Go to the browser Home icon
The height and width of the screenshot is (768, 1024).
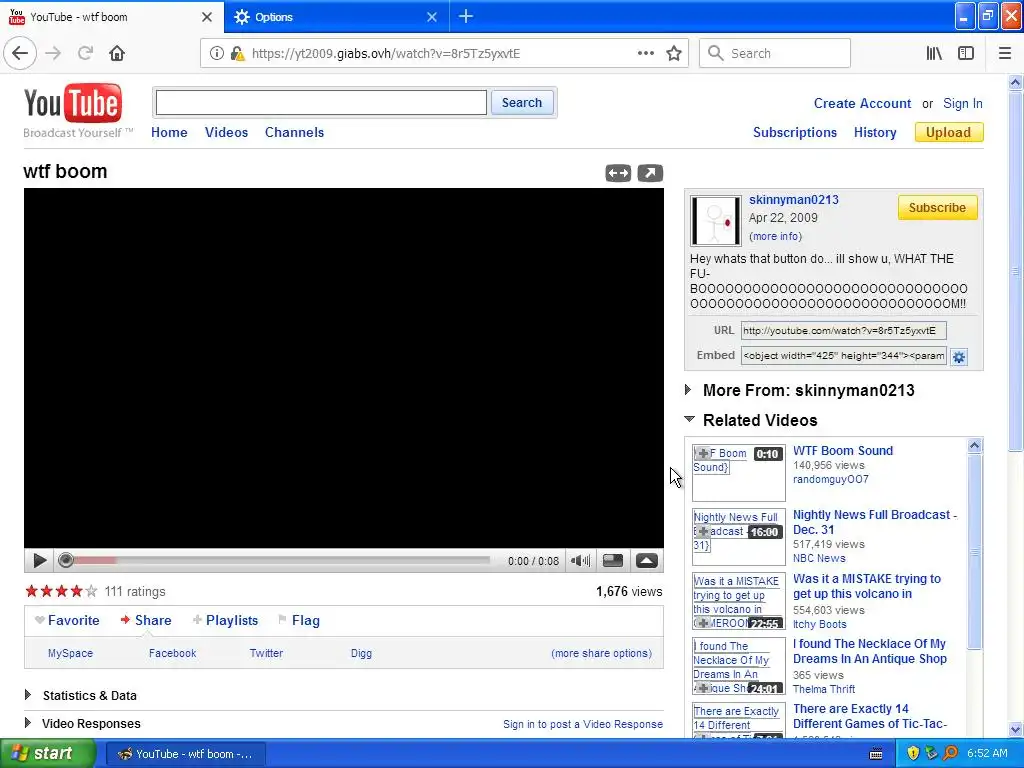(x=117, y=54)
